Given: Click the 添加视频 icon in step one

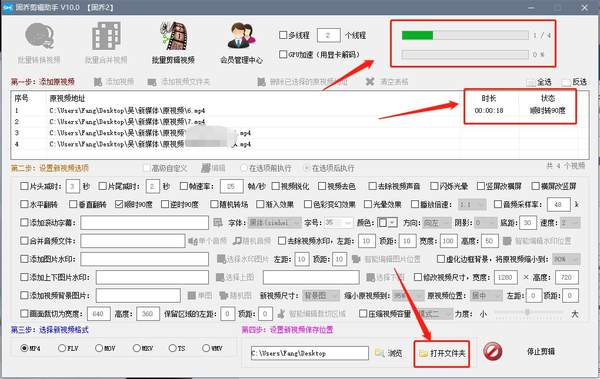Looking at the screenshot, I should 98,82.
